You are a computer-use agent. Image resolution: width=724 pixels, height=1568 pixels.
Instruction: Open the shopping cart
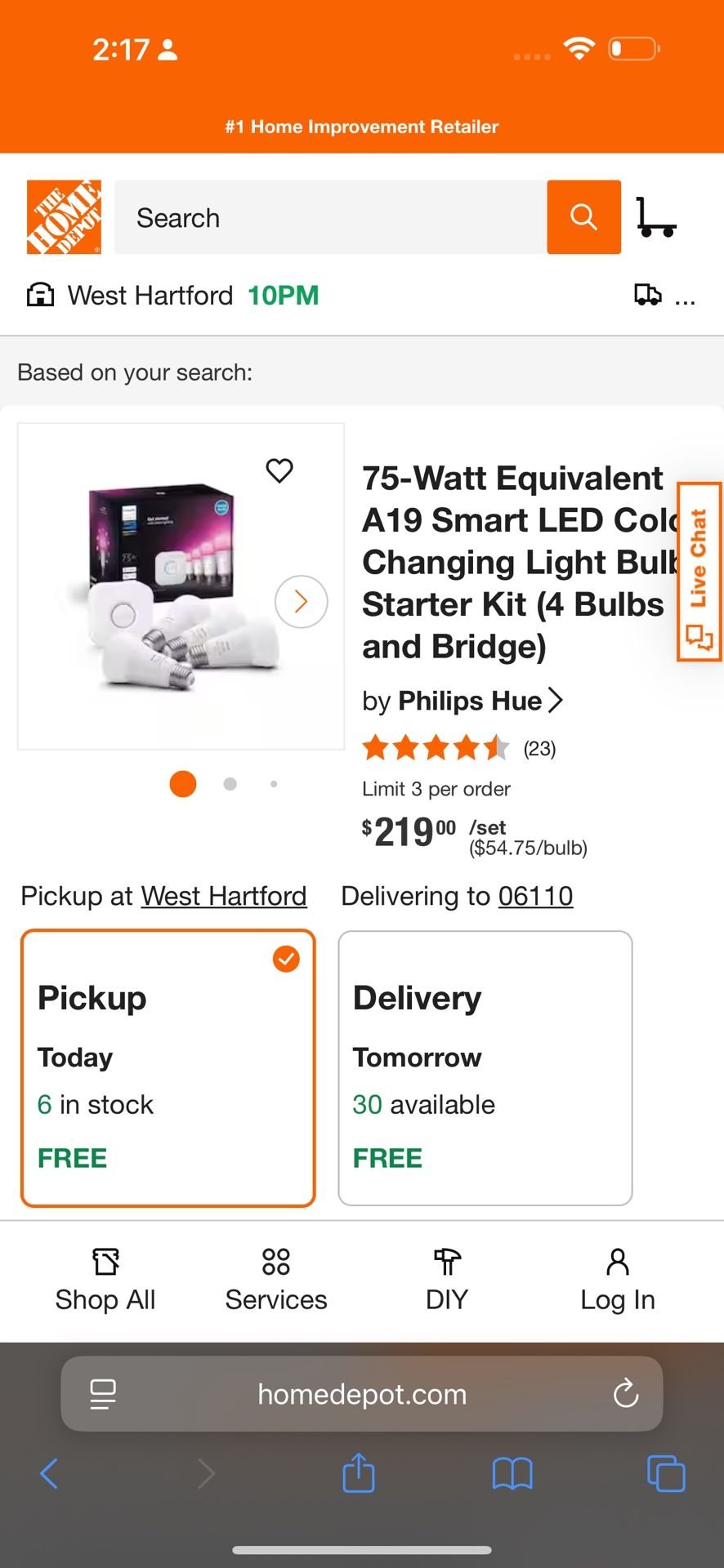click(655, 217)
